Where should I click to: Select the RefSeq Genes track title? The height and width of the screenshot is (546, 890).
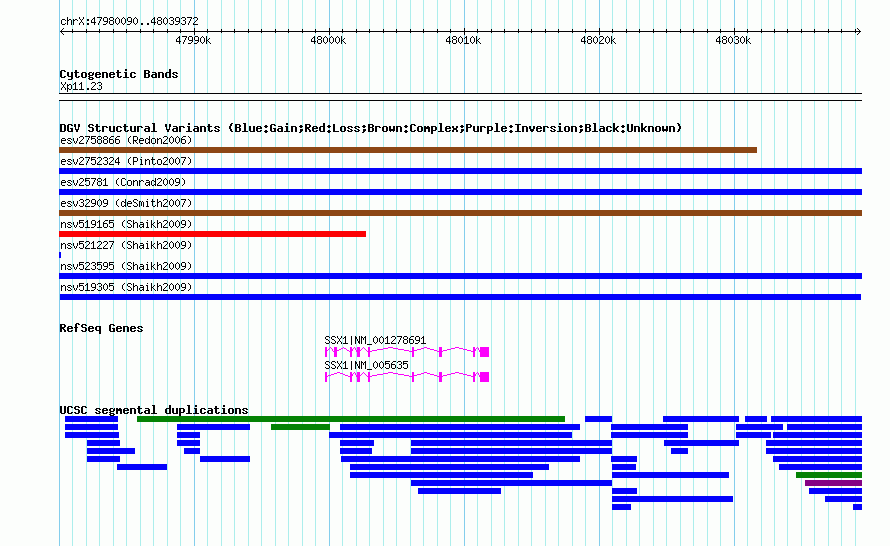pos(101,328)
